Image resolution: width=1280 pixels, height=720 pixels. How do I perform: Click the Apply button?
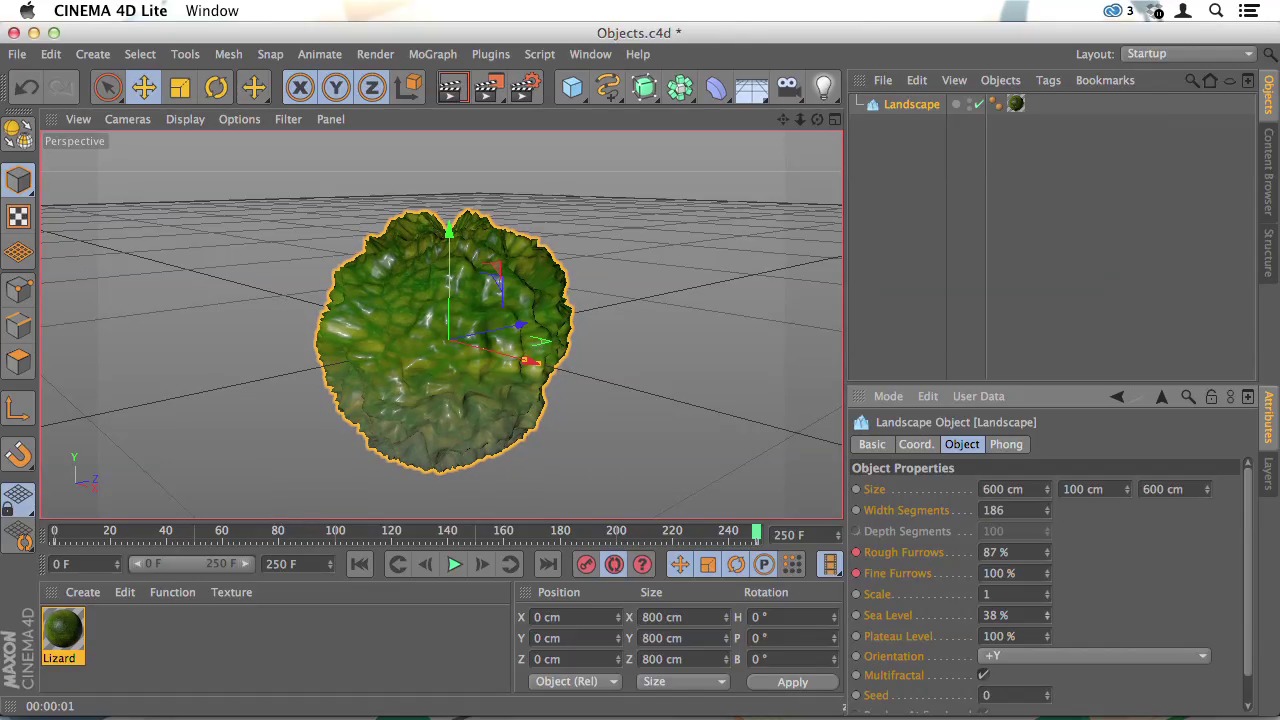click(792, 682)
